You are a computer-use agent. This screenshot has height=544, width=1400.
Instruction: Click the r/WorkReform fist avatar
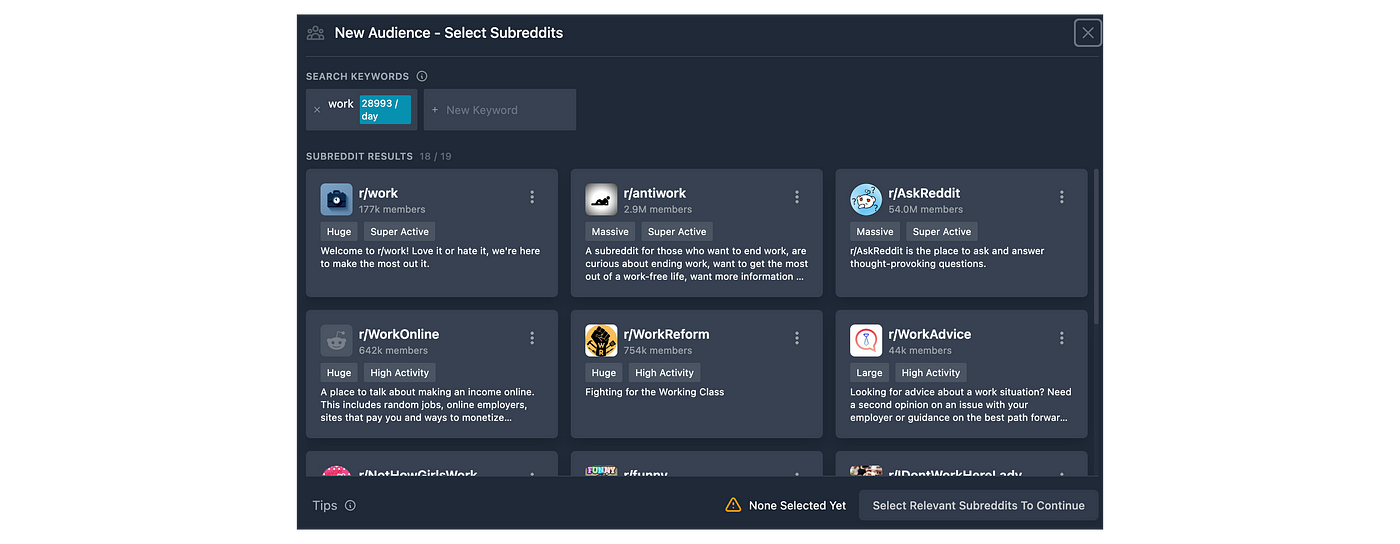[601, 340]
